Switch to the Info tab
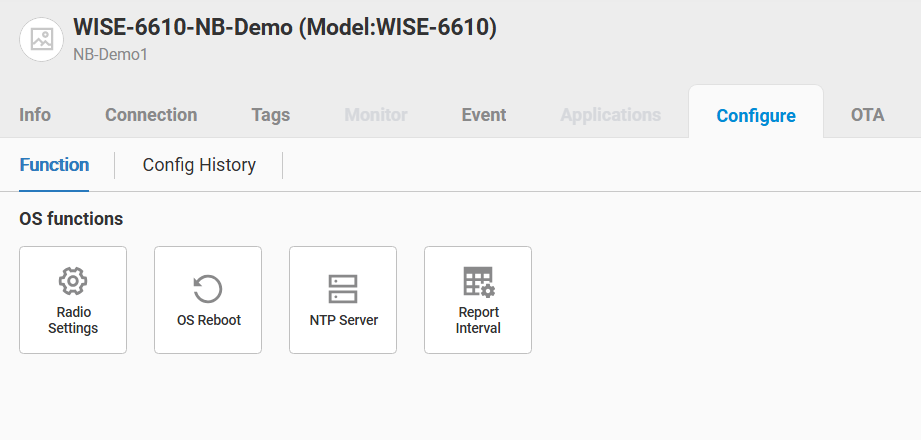The image size is (921, 440). click(35, 115)
